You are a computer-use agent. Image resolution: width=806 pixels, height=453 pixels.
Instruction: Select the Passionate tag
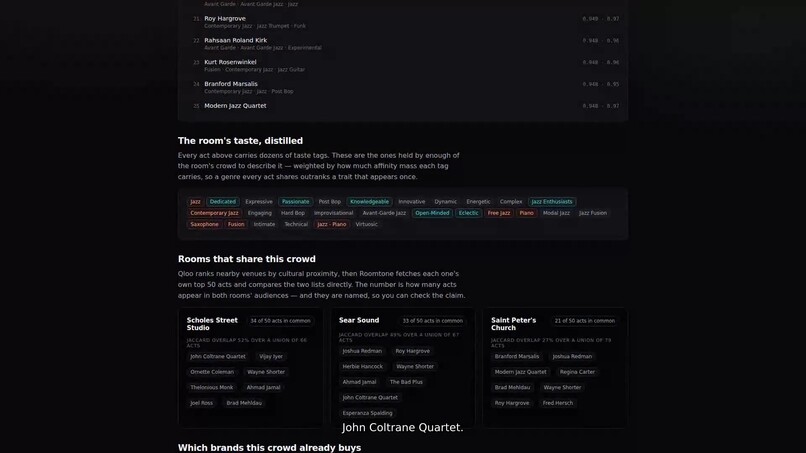(296, 202)
